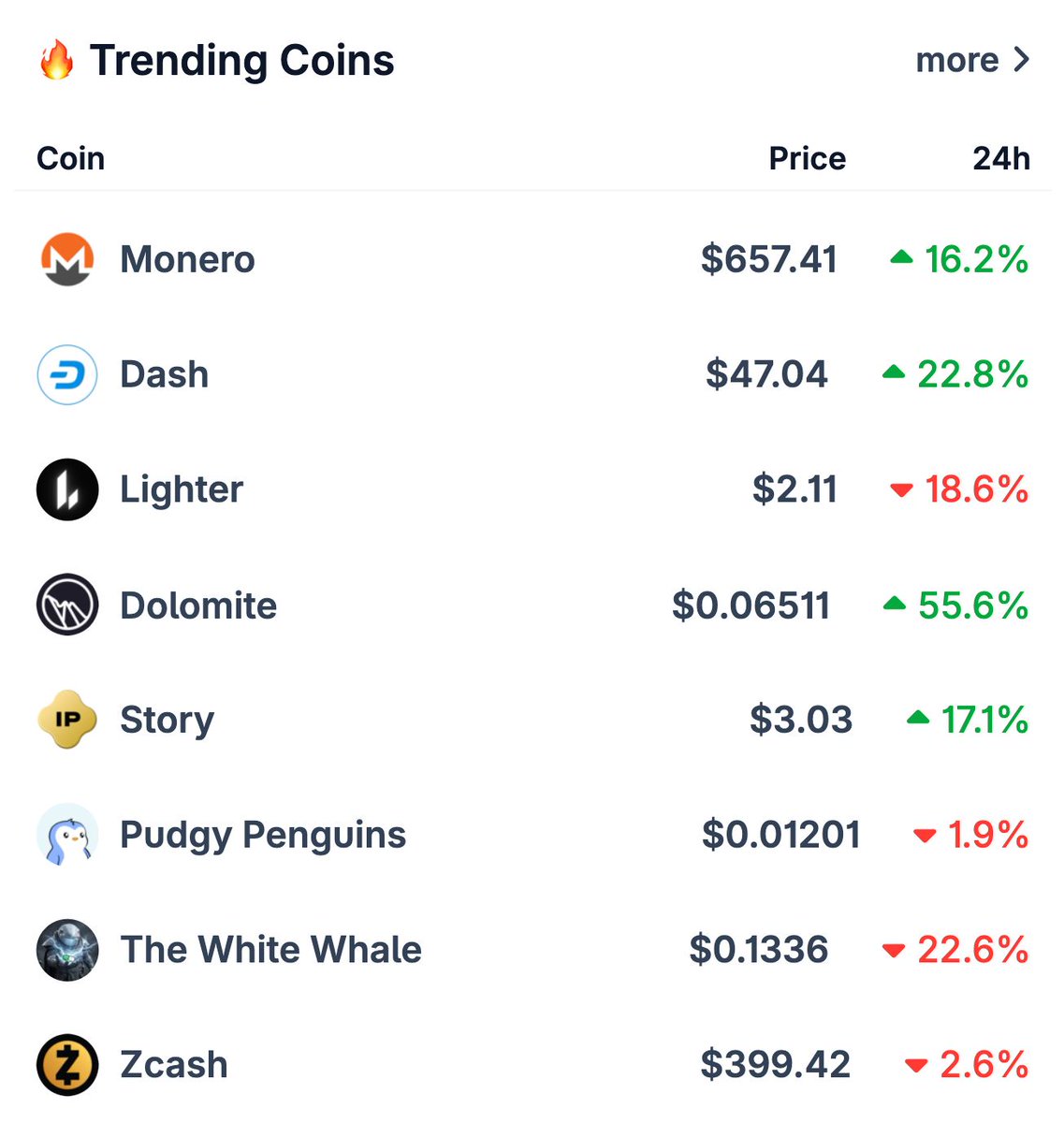Click the Zcash coin logo
1064x1123 pixels.
pyautogui.click(x=67, y=1065)
